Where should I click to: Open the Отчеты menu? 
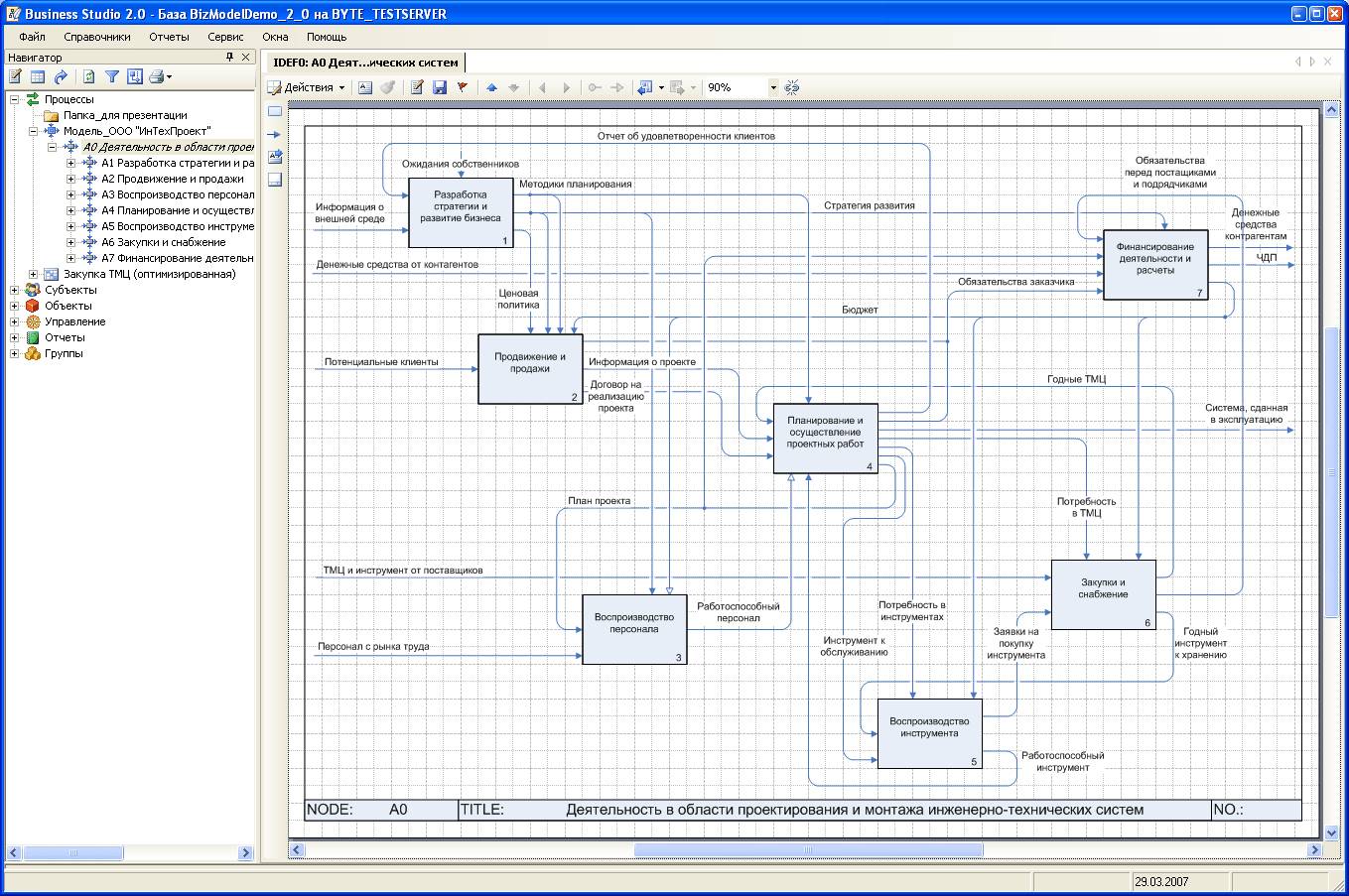point(169,37)
